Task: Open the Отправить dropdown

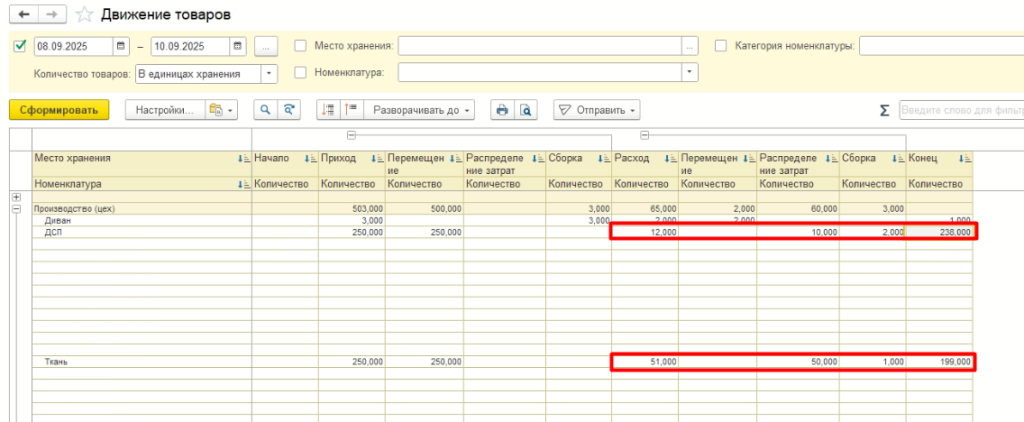Action: coord(597,110)
